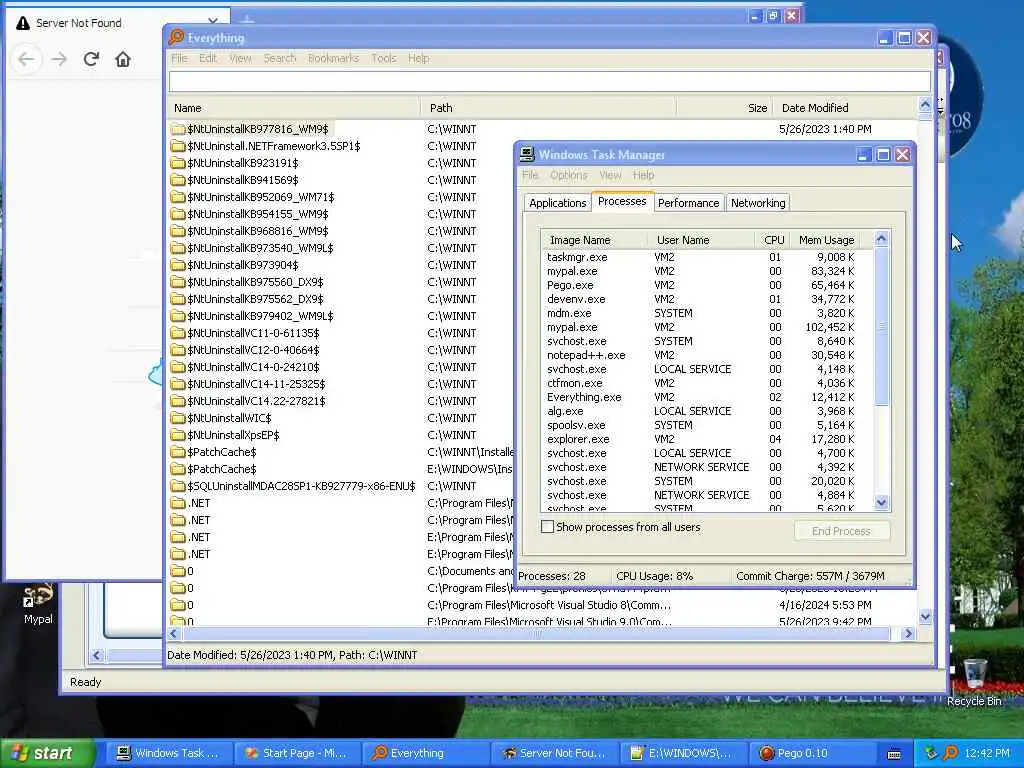1024x768 pixels.
Task: Open the Mypal desktop shortcut icon
Action: point(38,604)
